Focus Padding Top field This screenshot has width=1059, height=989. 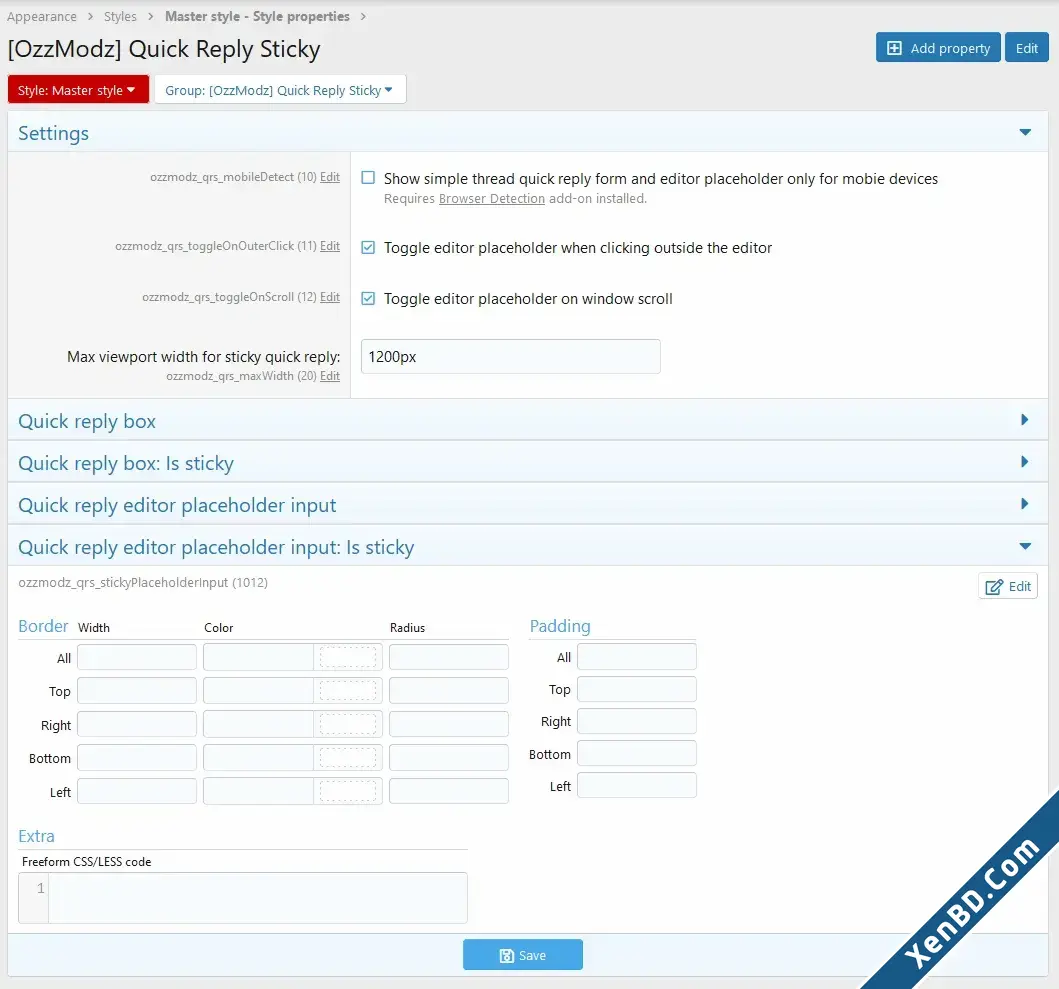click(637, 689)
